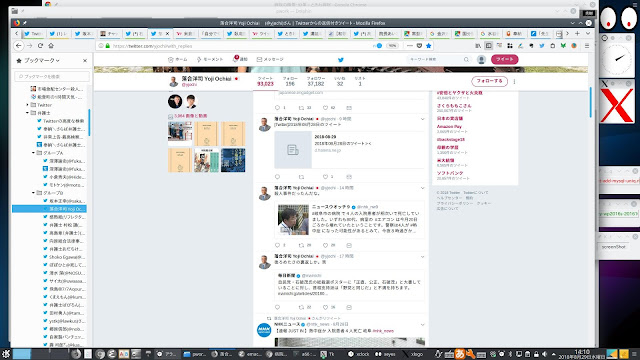
Task: Select the フォロワー 37,182 followers tab
Action: (x=316, y=81)
